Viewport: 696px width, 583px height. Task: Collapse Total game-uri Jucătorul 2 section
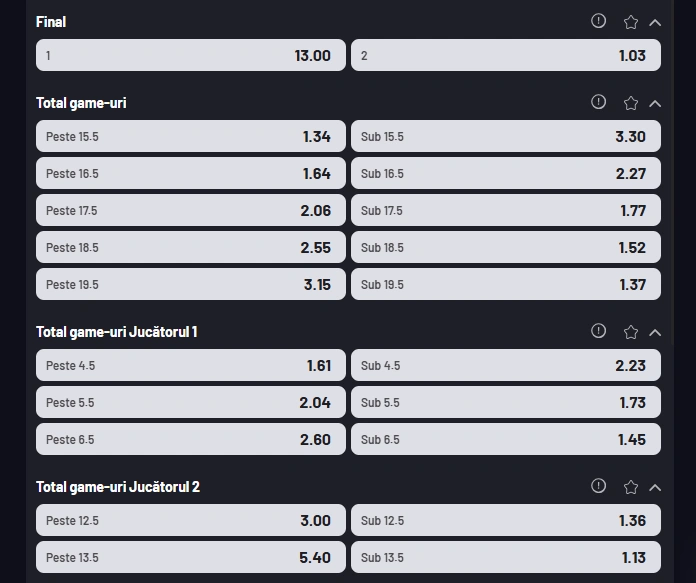click(655, 488)
